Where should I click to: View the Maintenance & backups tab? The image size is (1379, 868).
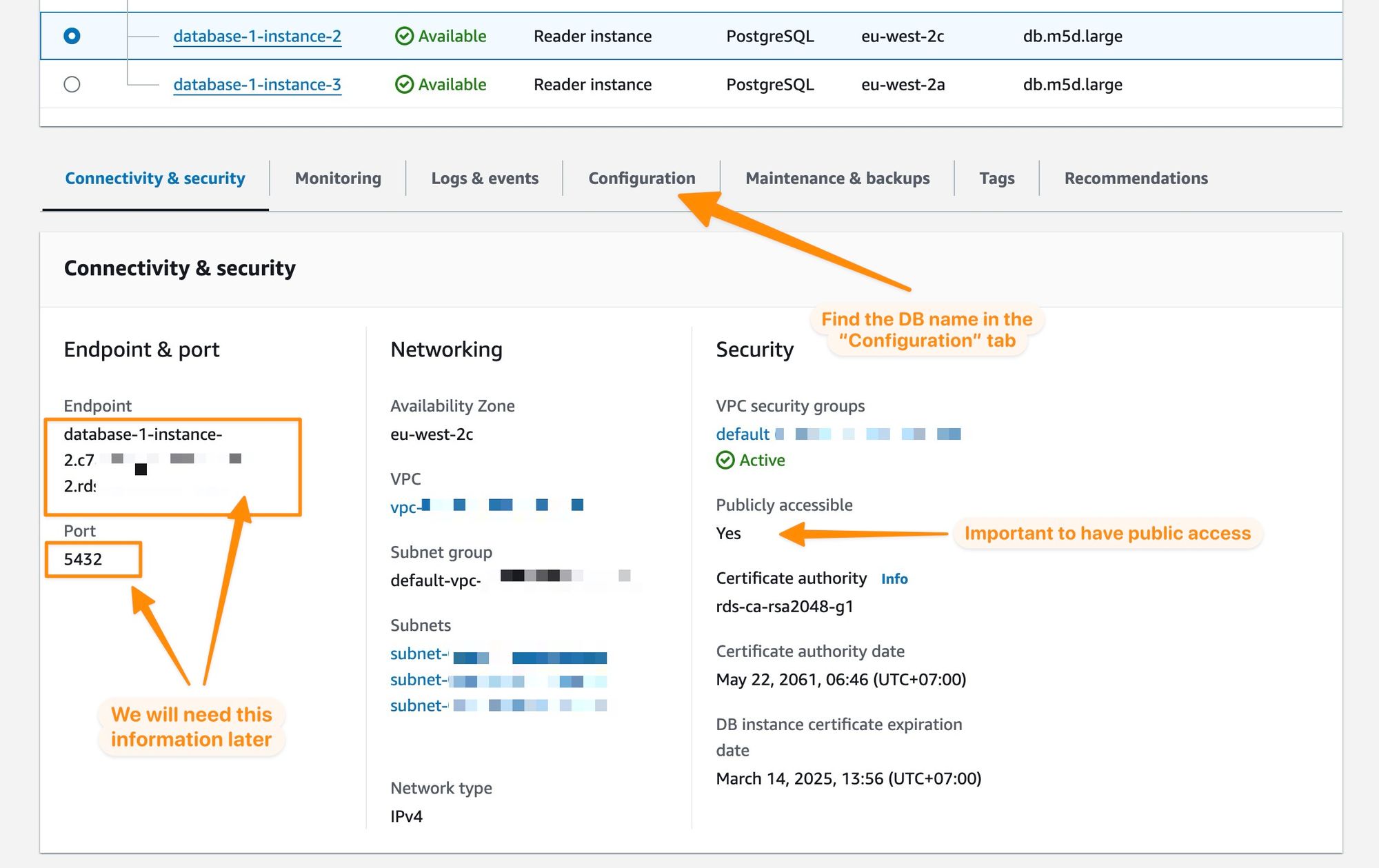click(x=838, y=178)
